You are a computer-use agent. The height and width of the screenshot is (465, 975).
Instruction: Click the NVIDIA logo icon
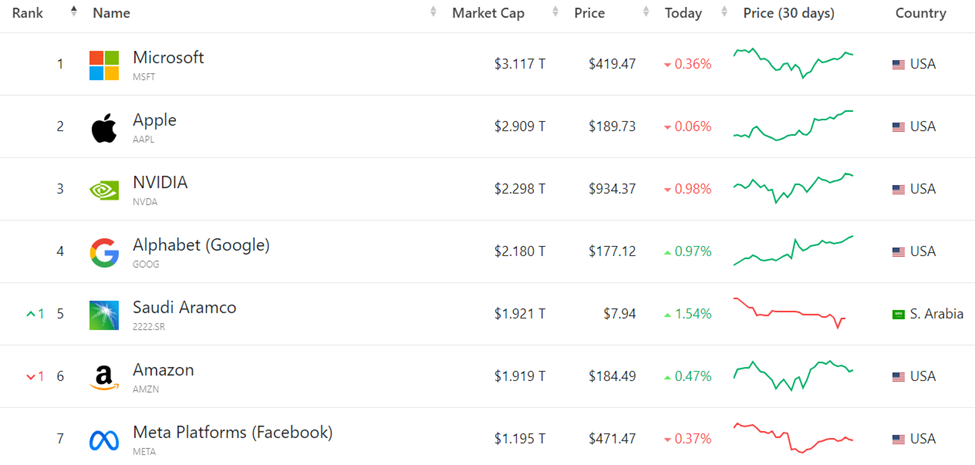click(x=104, y=190)
